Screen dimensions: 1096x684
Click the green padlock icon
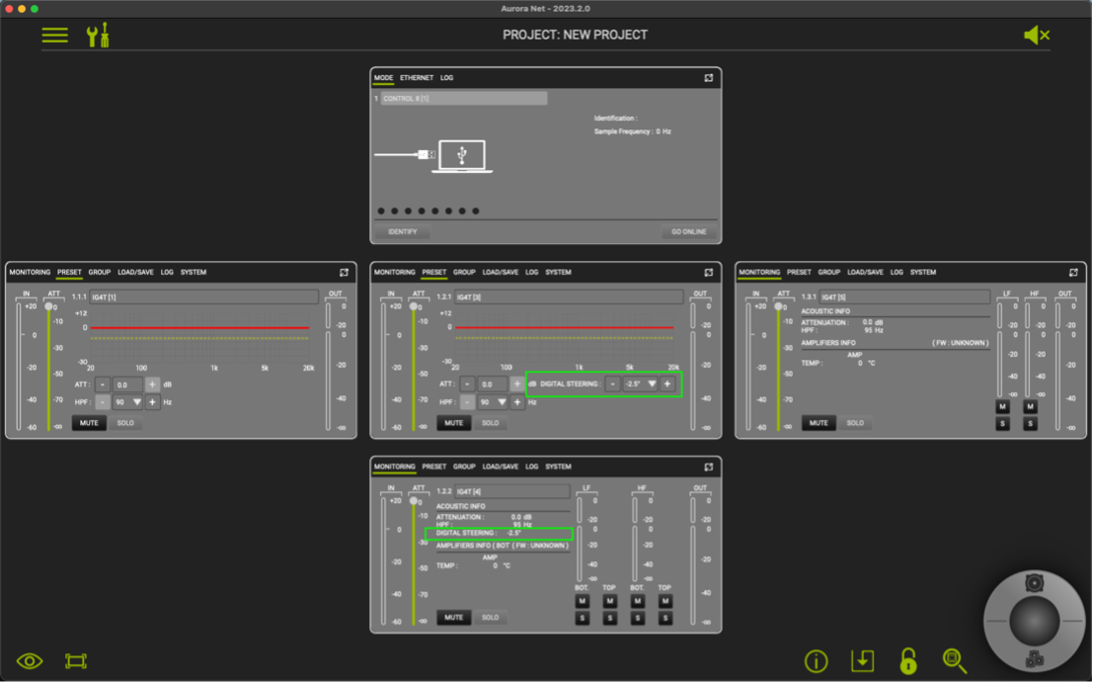[x=908, y=661]
